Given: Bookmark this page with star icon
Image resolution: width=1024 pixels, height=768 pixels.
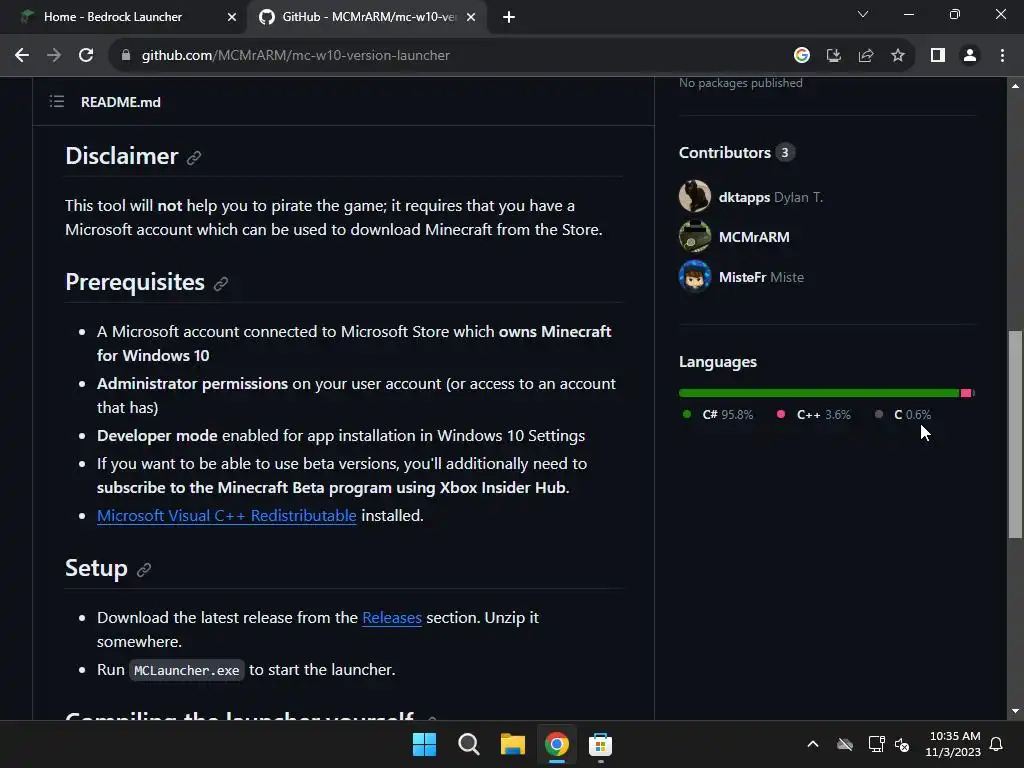Looking at the screenshot, I should tap(898, 55).
